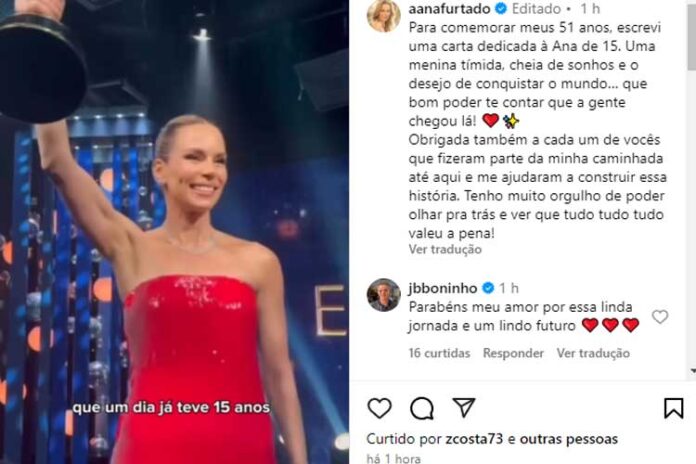View the 16 curtidas list

coord(439,353)
